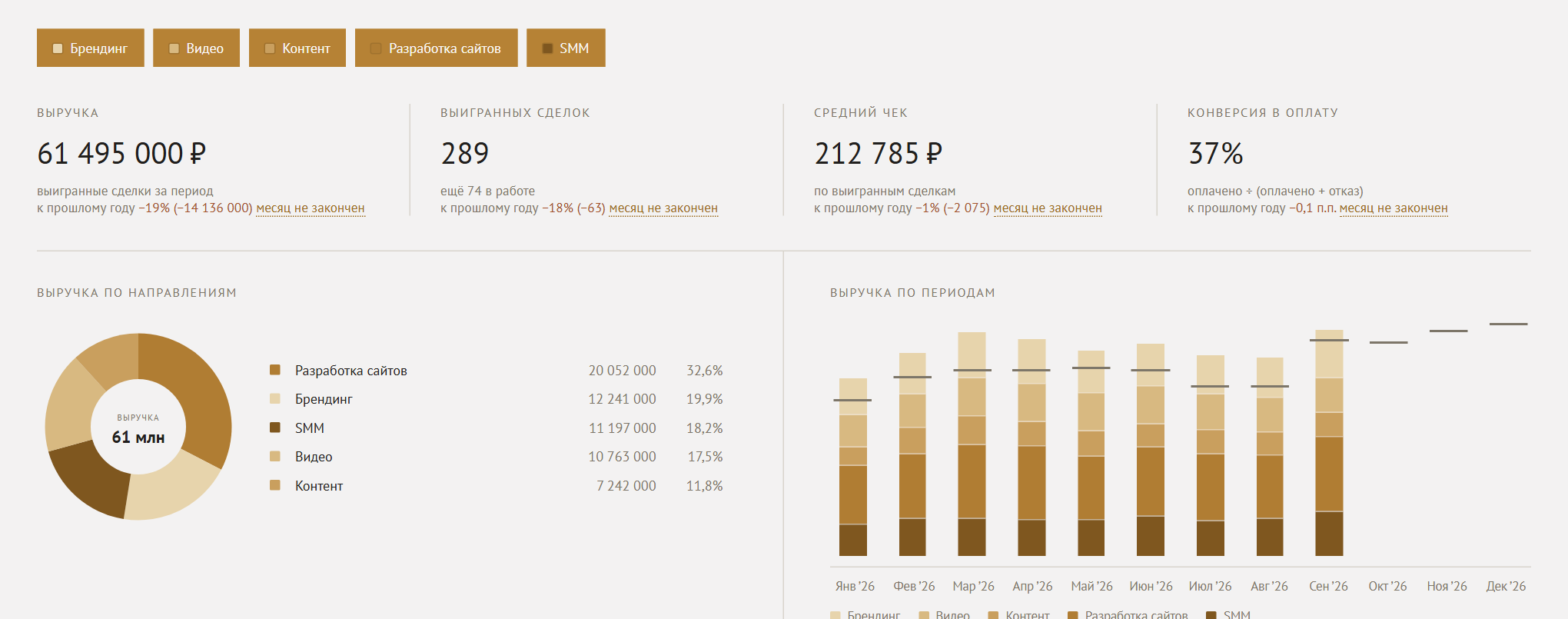This screenshot has height=619, width=1568.
Task: Click the plan marker line above Ноя '26
Action: (x=1448, y=331)
